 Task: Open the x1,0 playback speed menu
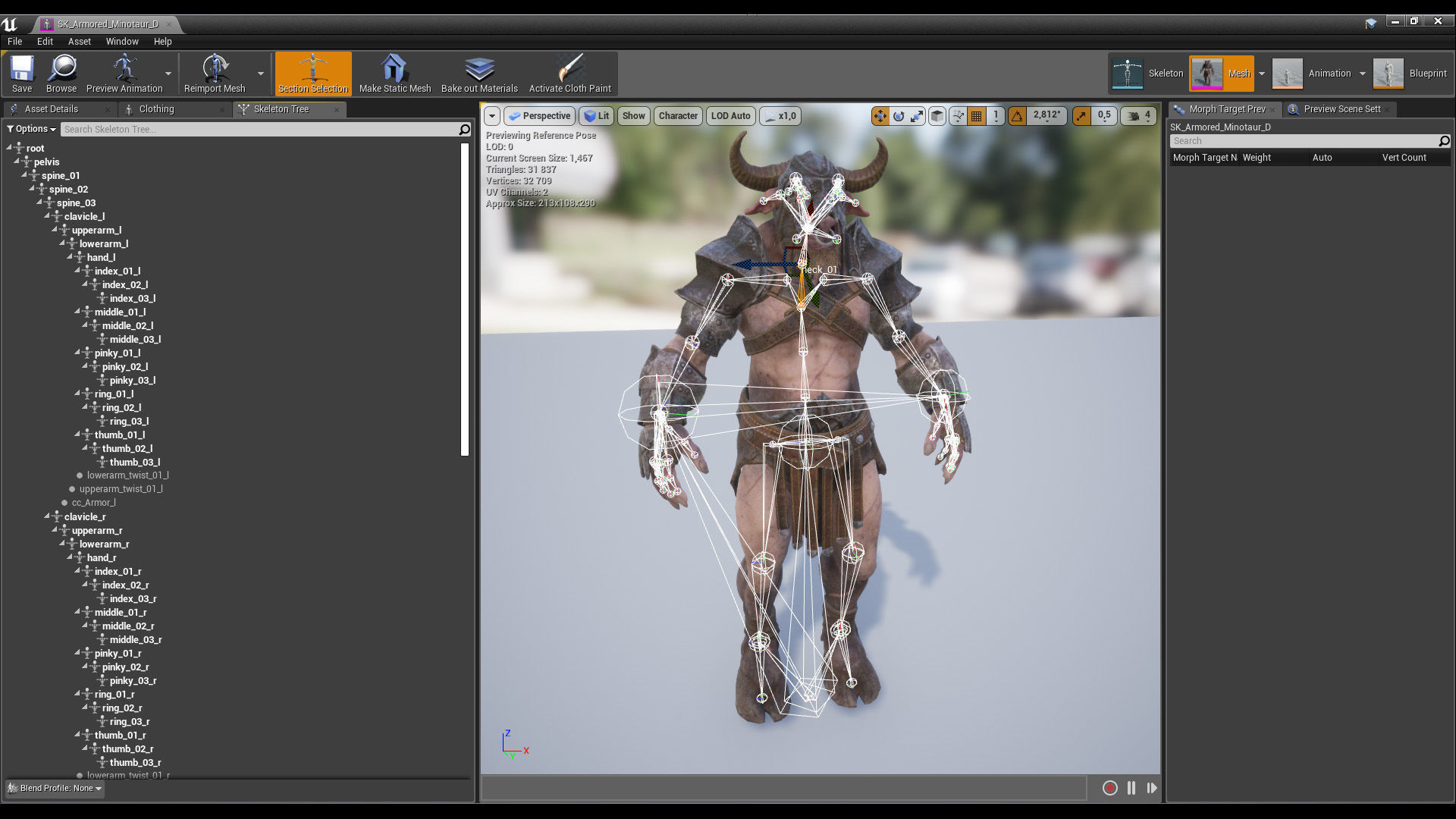tap(780, 116)
